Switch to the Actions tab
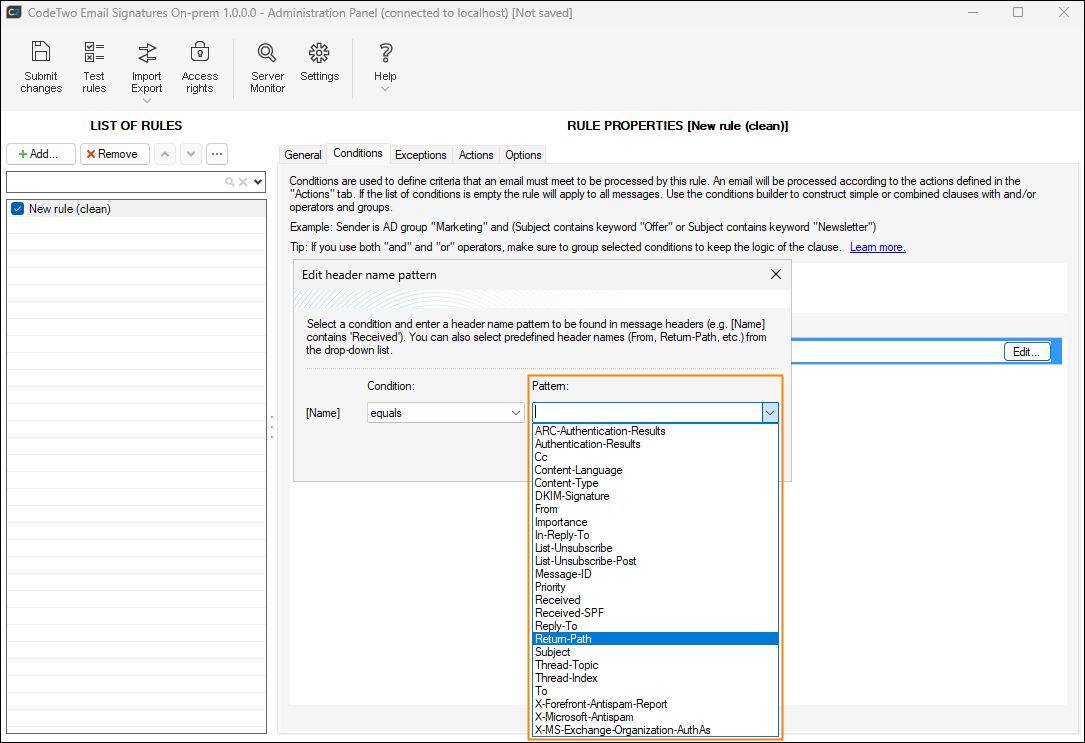 click(476, 155)
